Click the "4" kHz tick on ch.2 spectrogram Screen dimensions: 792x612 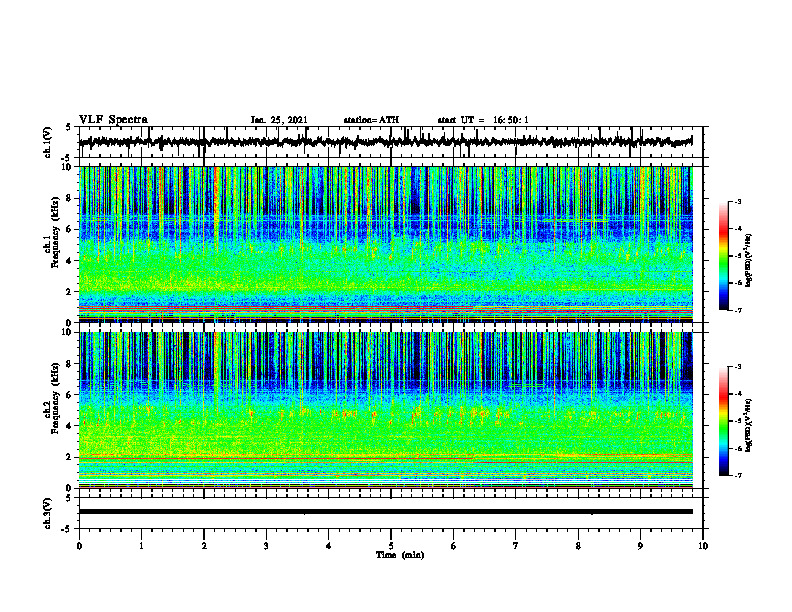[71, 426]
